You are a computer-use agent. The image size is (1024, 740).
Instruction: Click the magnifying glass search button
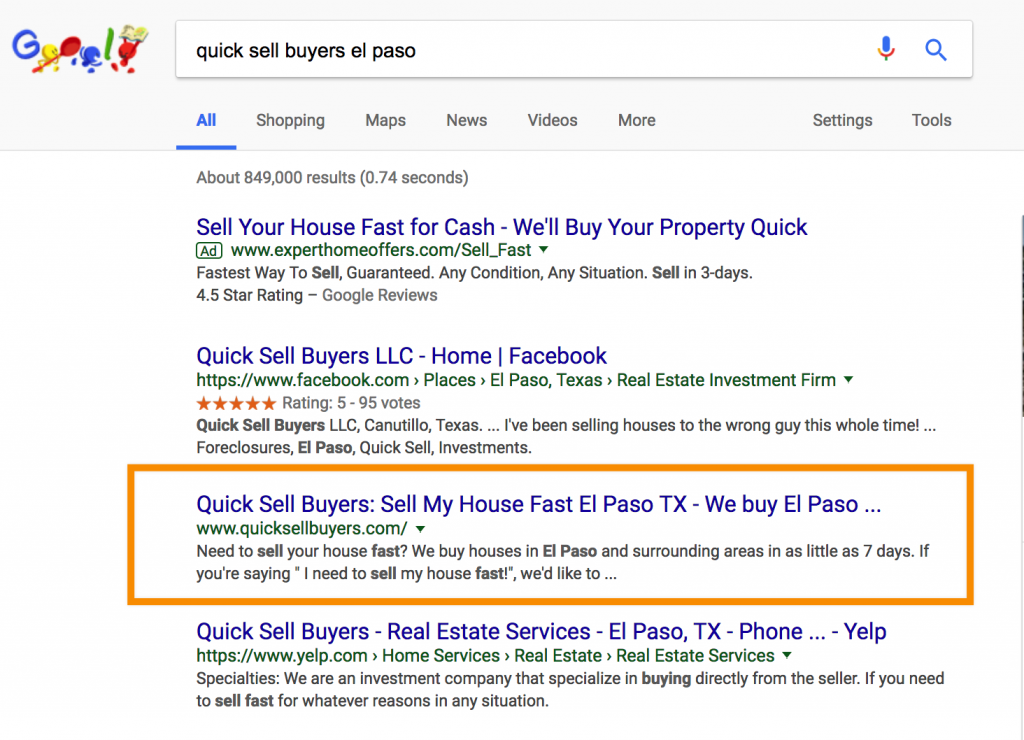(935, 50)
